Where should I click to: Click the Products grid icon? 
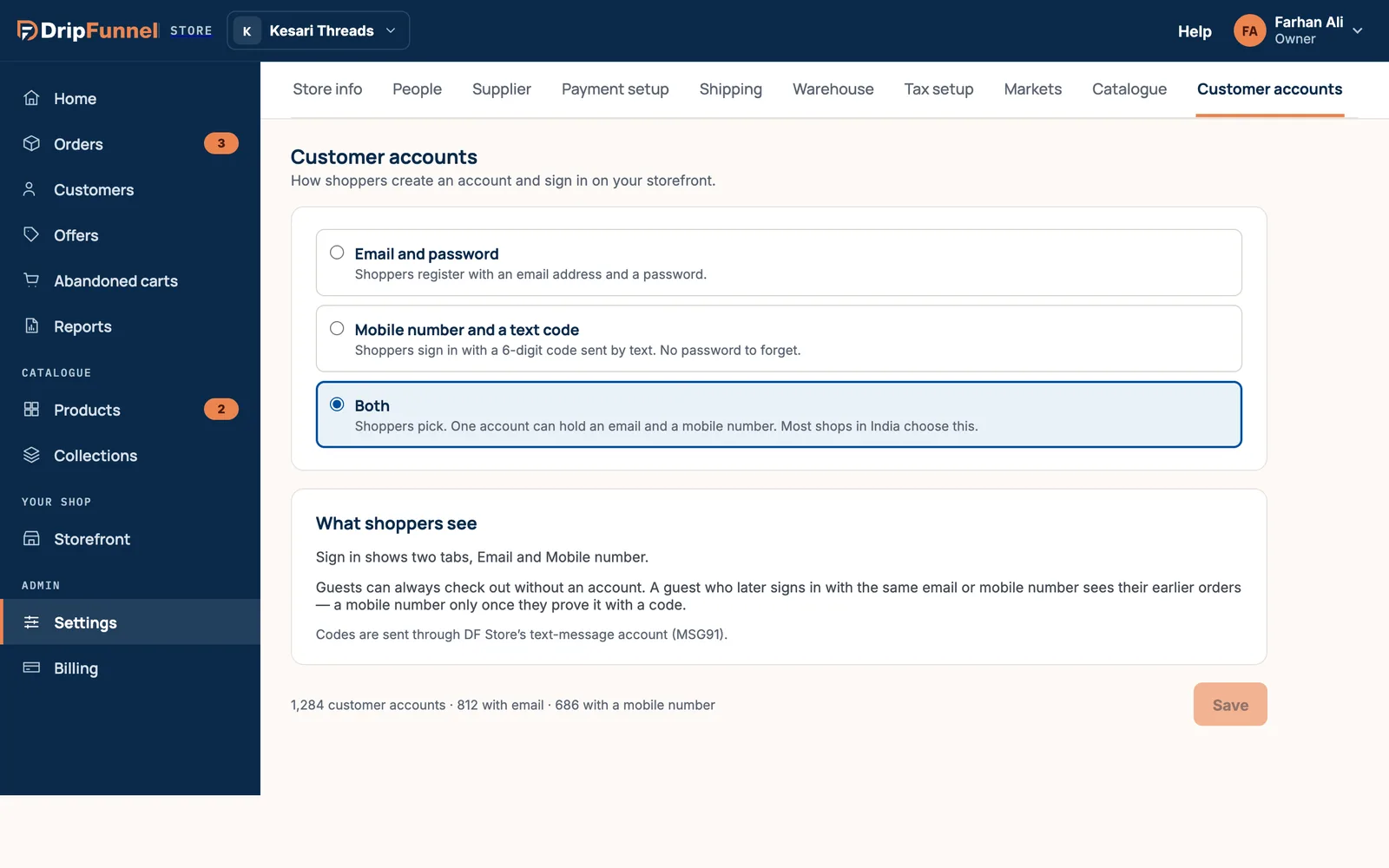tap(31, 409)
